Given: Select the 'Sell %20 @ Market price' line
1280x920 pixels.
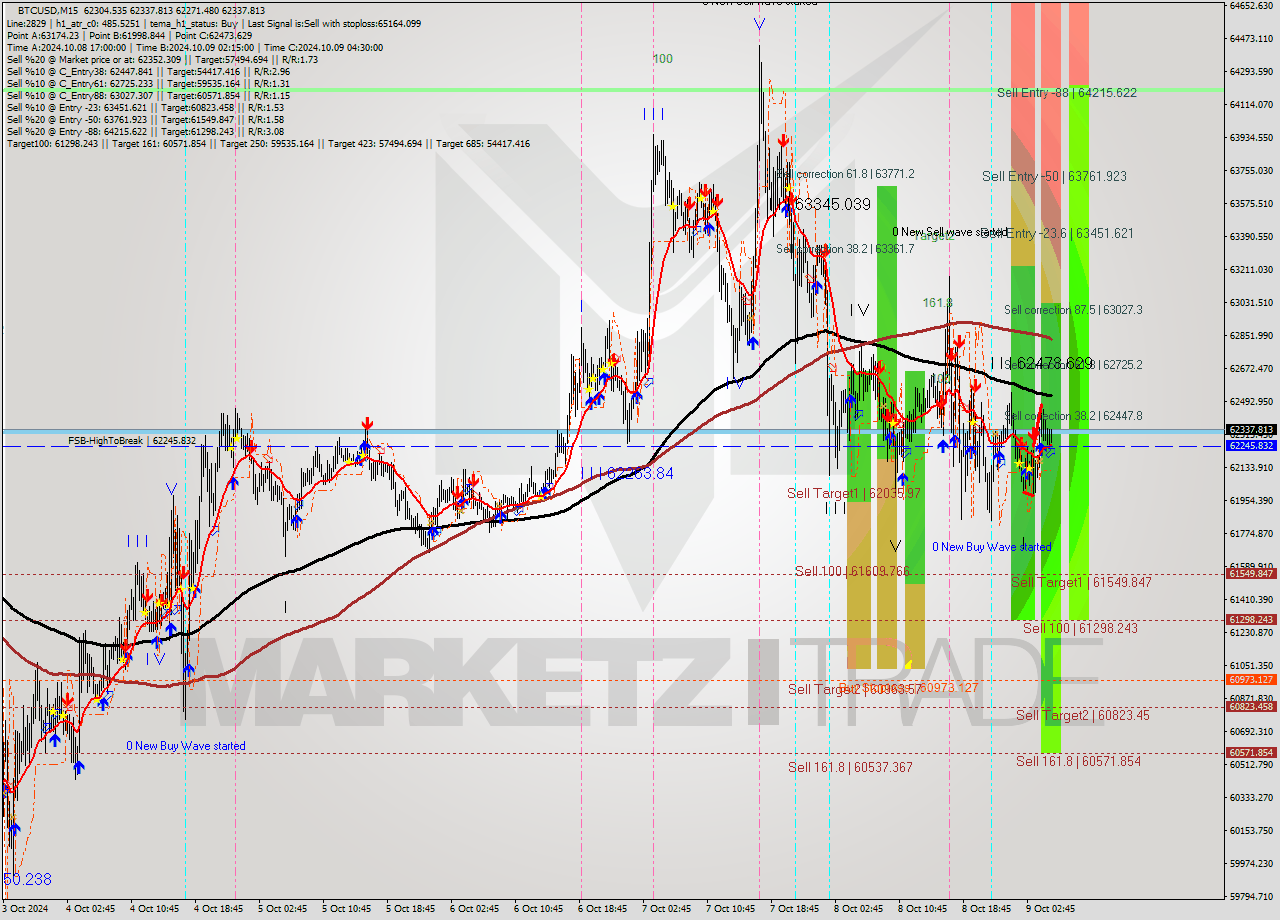Looking at the screenshot, I should coord(162,59).
